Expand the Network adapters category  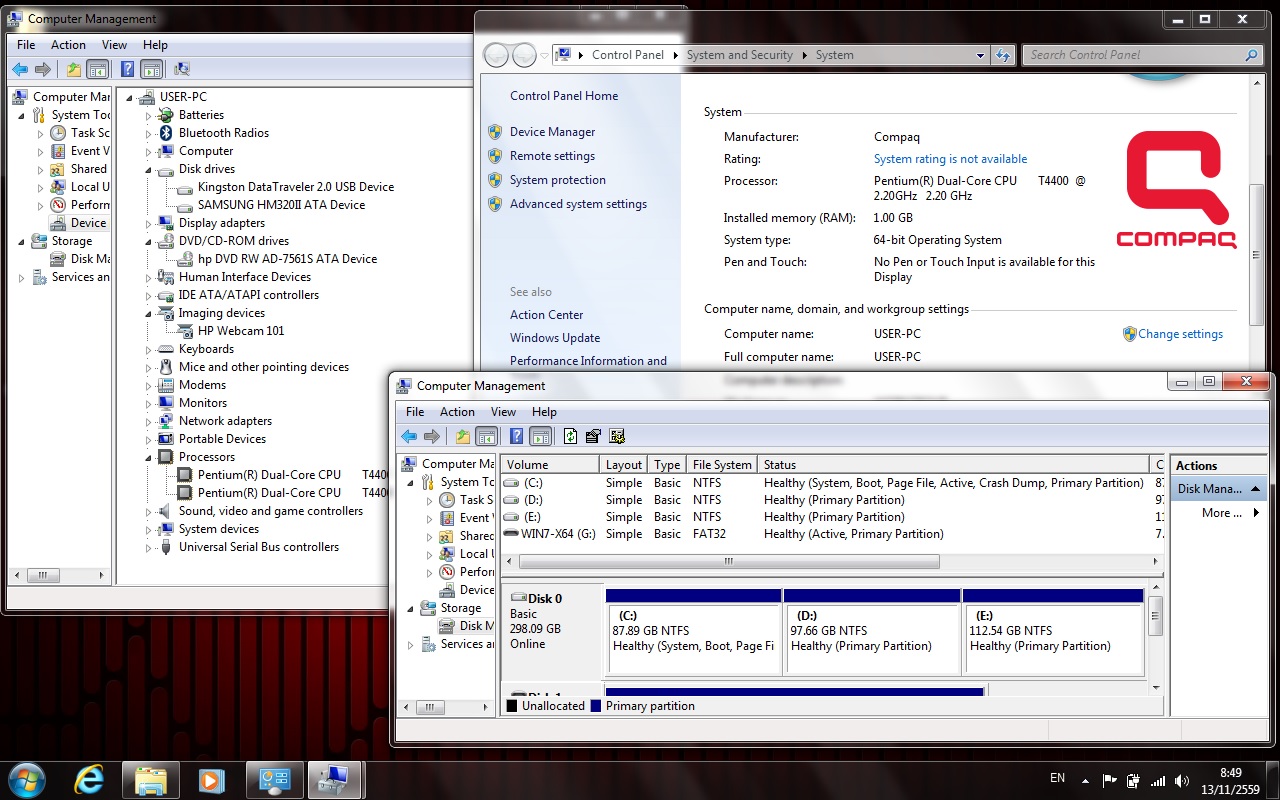(x=149, y=422)
